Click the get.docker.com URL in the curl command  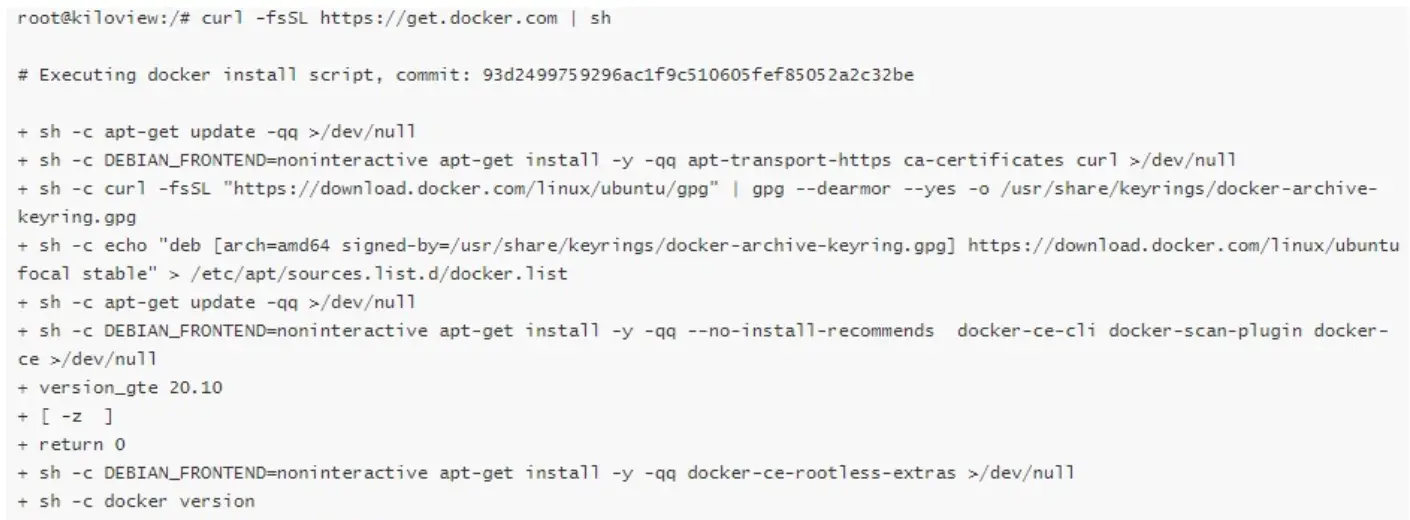[x=439, y=19]
